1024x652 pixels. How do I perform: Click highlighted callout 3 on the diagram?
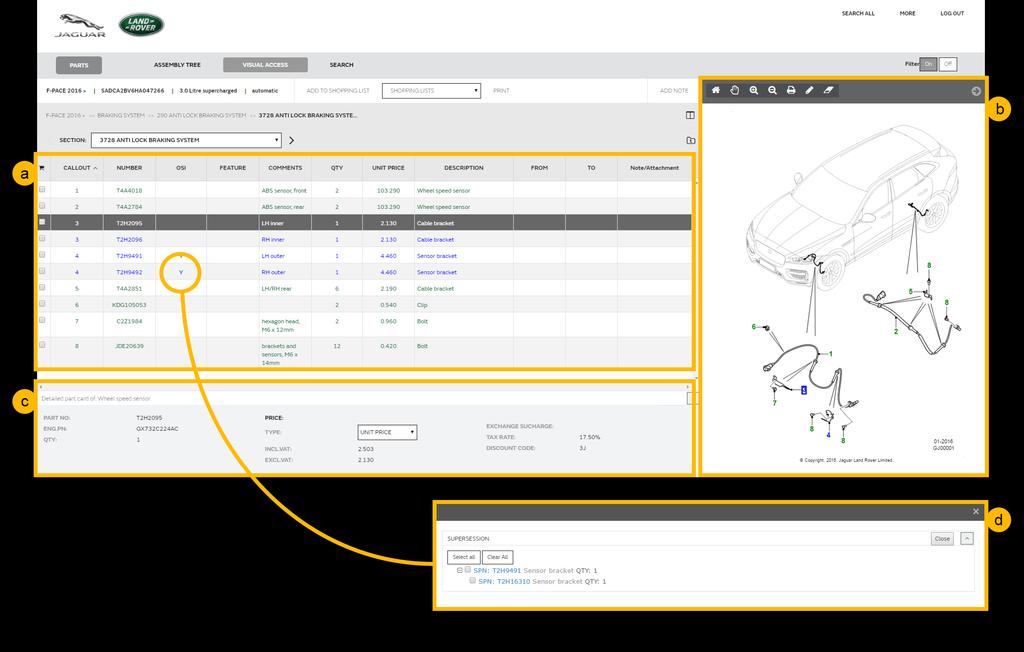tap(804, 390)
